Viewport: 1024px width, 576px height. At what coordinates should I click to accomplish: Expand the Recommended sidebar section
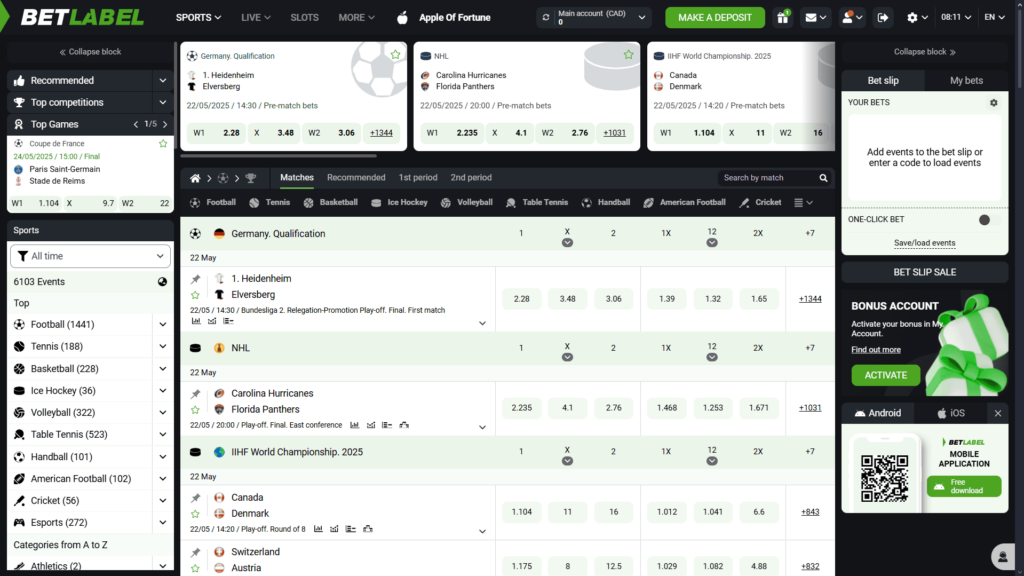89,80
